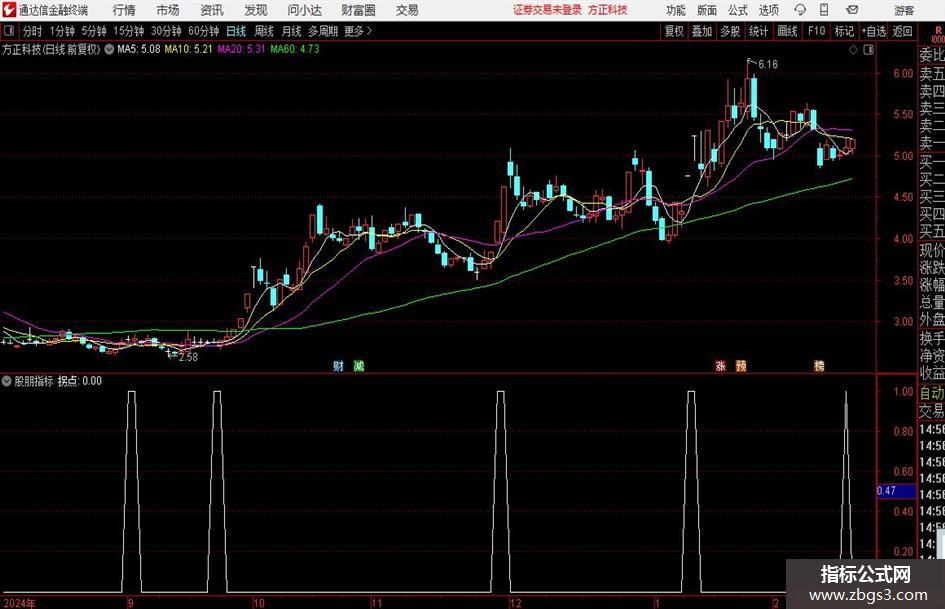The image size is (945, 609).
Task: Open the 市场 menu
Action: (168, 10)
